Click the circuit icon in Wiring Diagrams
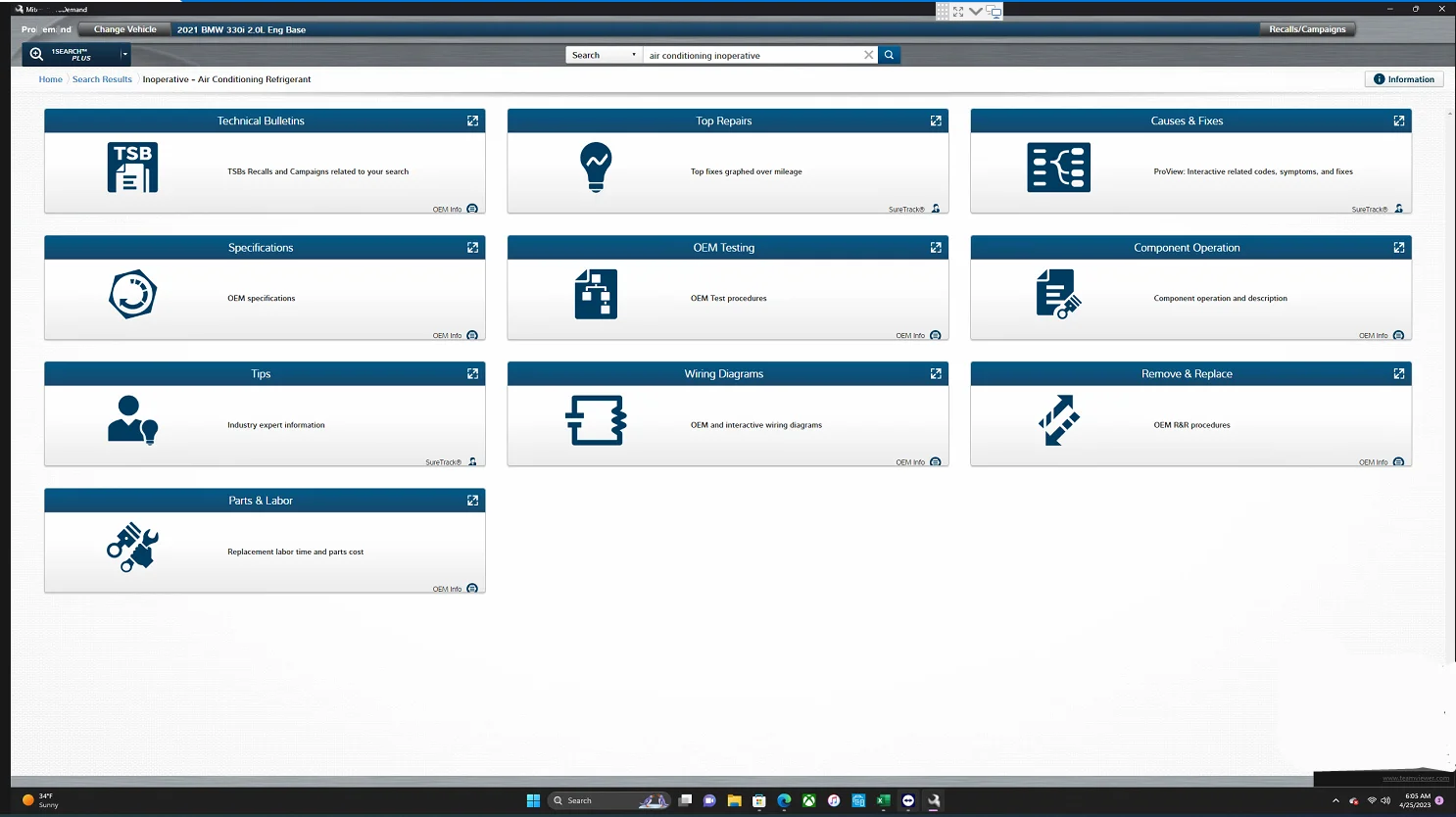The image size is (1456, 817). (596, 420)
